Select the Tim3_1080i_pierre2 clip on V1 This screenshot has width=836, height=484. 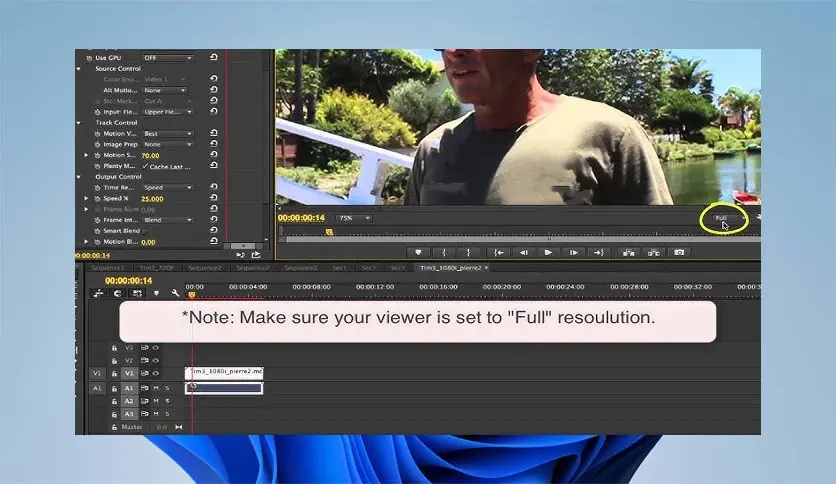pyautogui.click(x=225, y=372)
